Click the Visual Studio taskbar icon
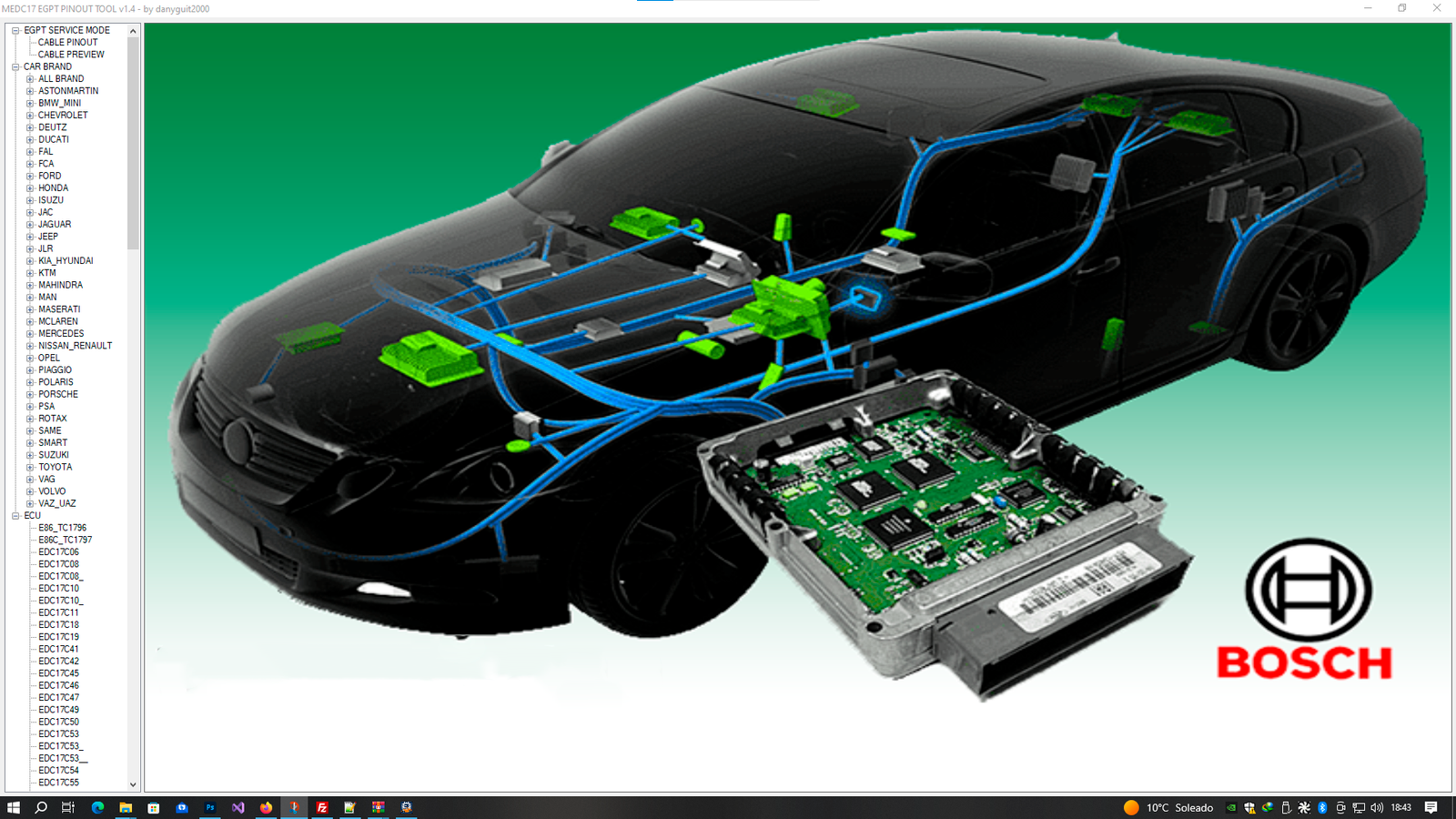 [238, 807]
